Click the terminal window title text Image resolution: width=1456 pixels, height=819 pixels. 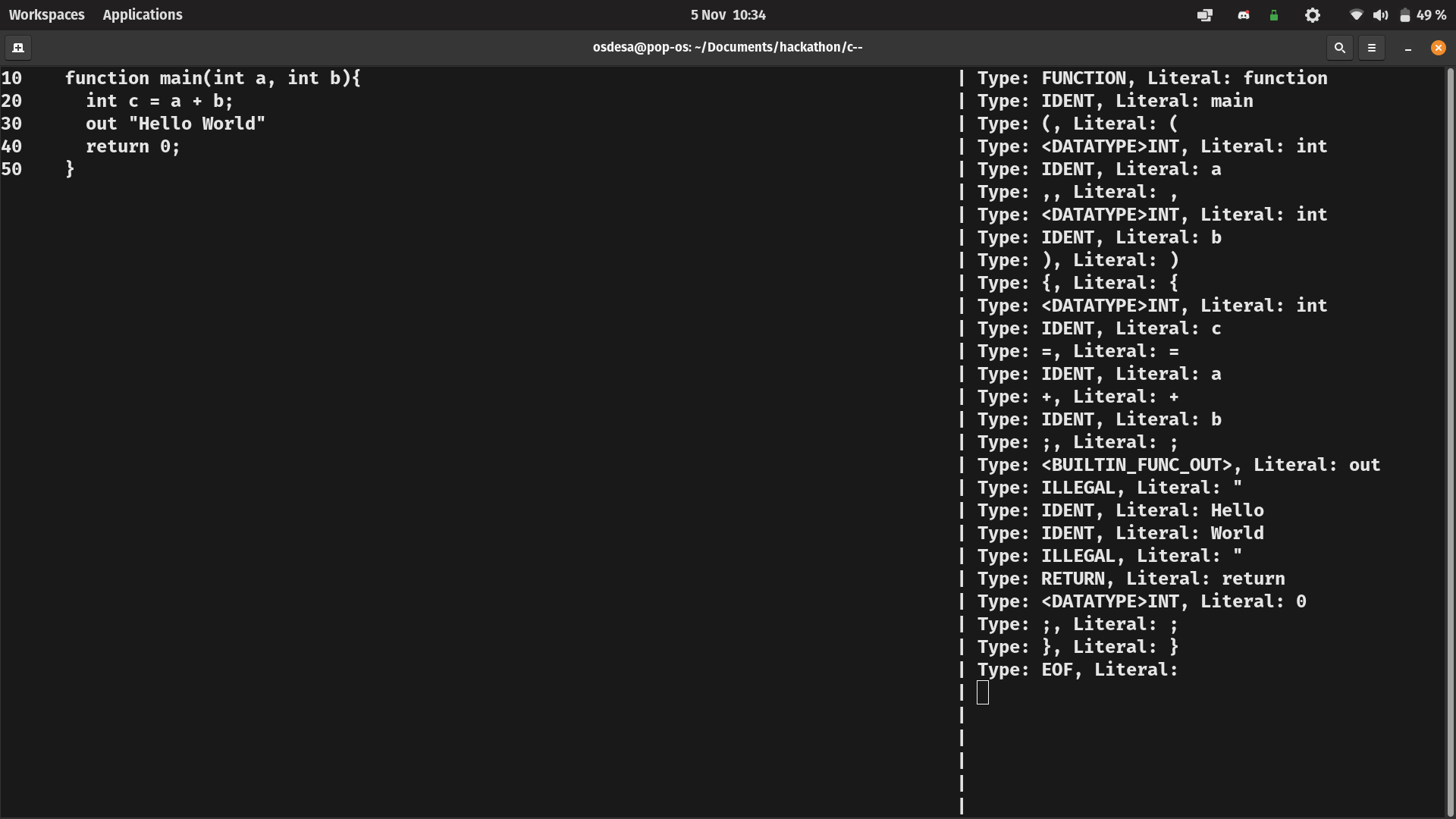(x=727, y=47)
